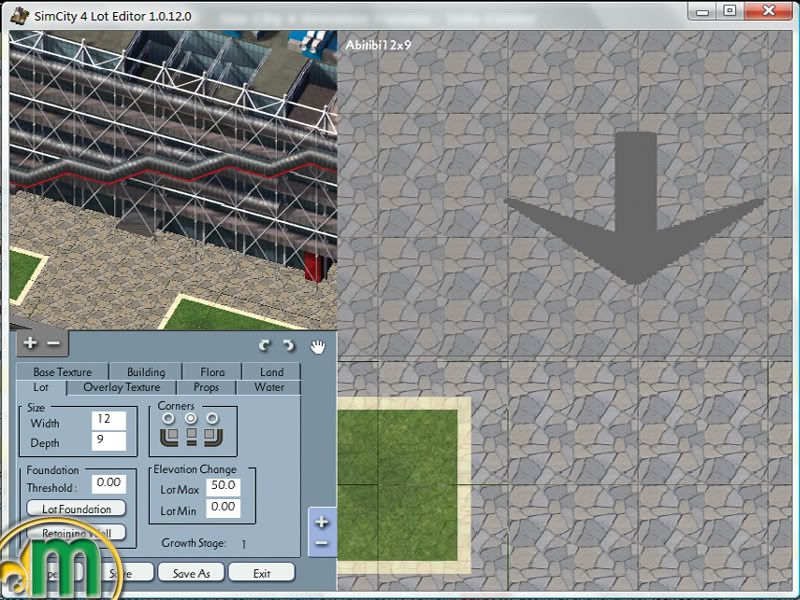Edit the Depth size field
800x600 pixels.
tap(109, 441)
